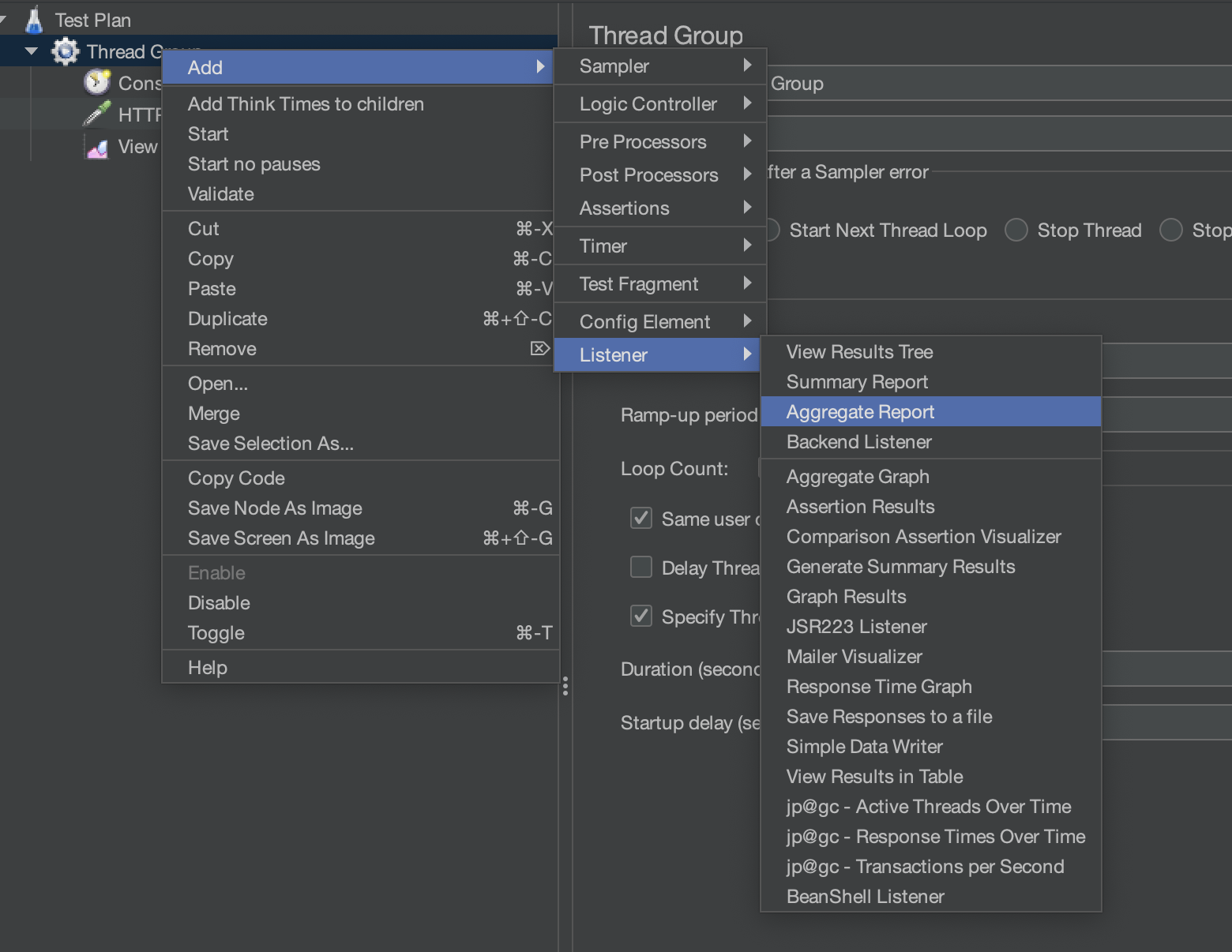Screen dimensions: 1232x952
Task: Add Comparison Assertion Visualizer
Action: (x=931, y=537)
